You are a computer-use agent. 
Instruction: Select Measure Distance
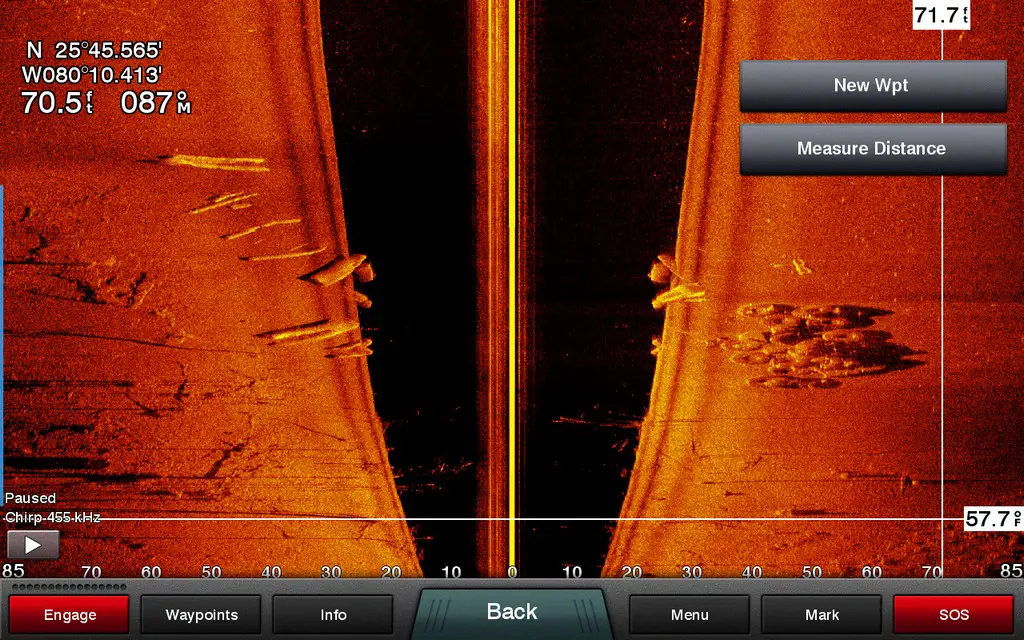[x=872, y=149]
